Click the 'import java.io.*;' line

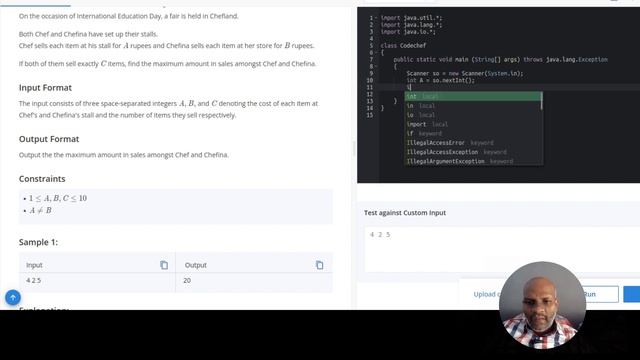(408, 32)
